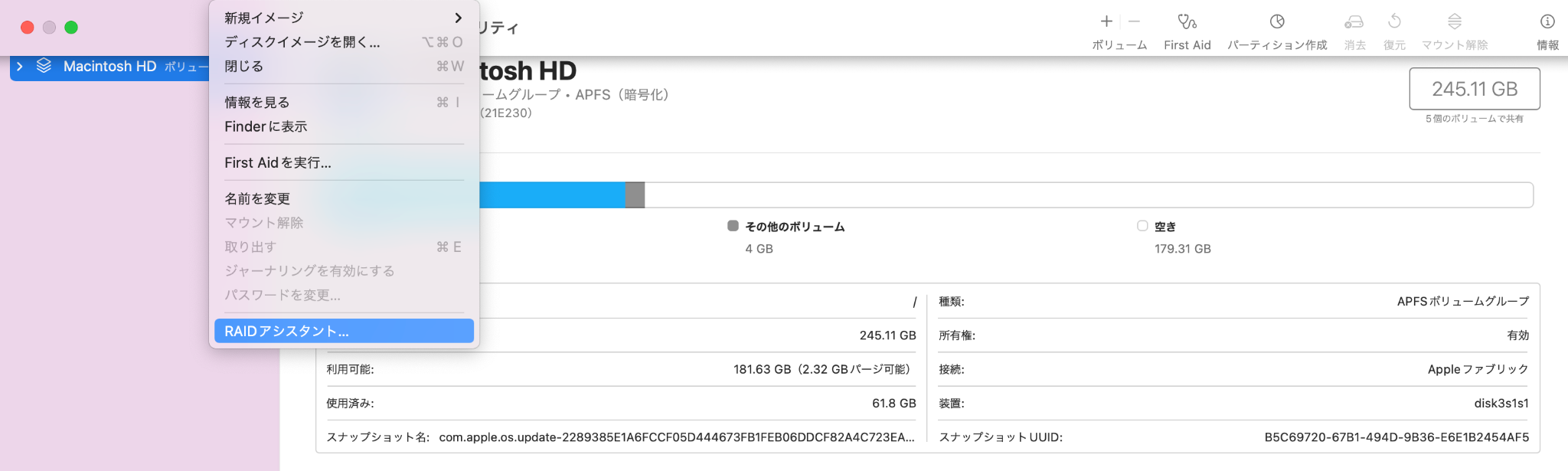
Task: Click パスワードを変更… menu entry
Action: click(344, 295)
